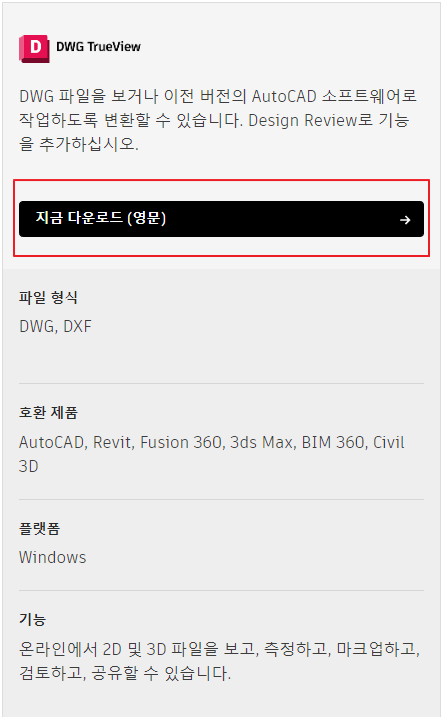Viewport: 443px width, 717px height.
Task: Click the 플랫폼 heading
Action: pyautogui.click(x=39, y=529)
